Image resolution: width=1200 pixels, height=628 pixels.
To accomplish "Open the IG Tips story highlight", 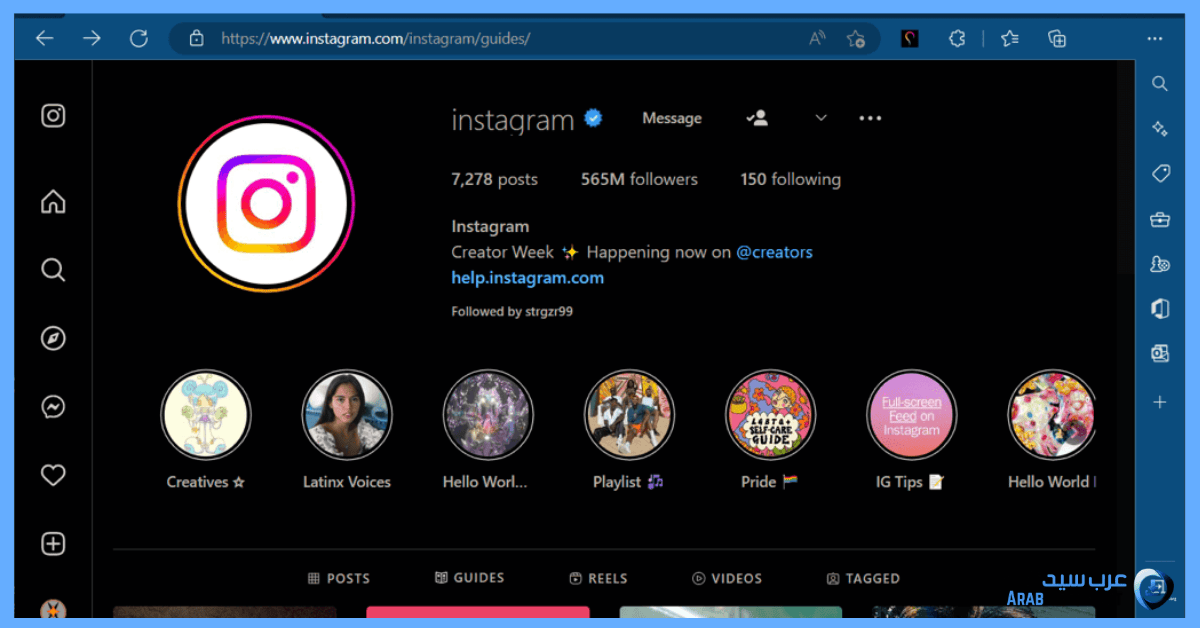I will pos(911,415).
